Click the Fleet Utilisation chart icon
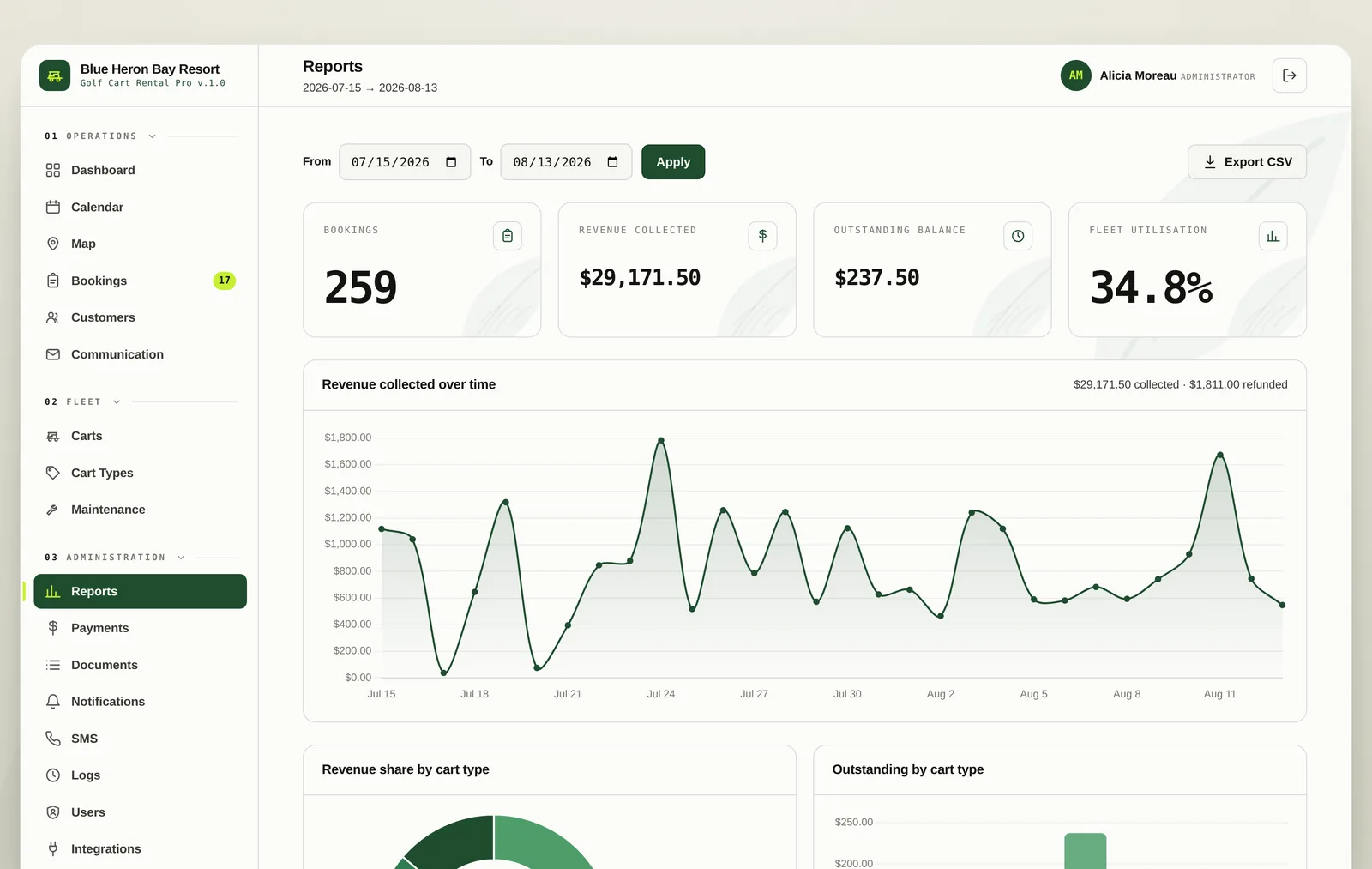Image resolution: width=1372 pixels, height=869 pixels. 1273,236
